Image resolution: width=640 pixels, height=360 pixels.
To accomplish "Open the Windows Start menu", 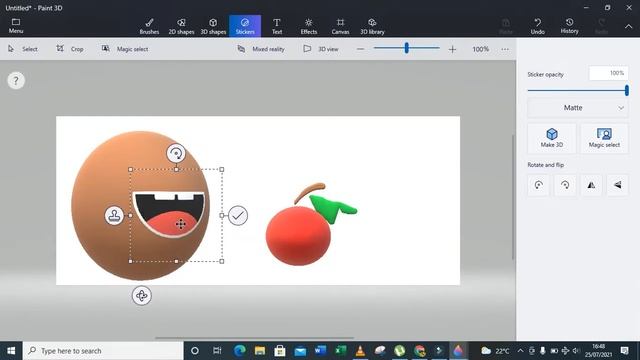I will pyautogui.click(x=11, y=351).
